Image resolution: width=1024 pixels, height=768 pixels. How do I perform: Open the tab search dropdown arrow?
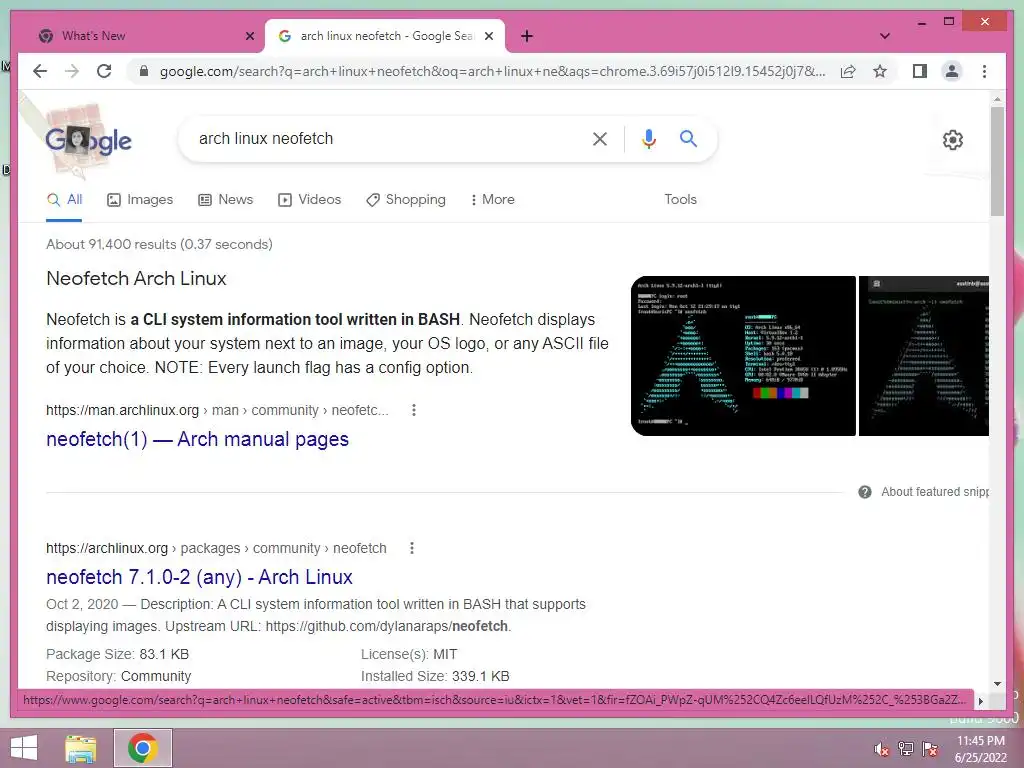click(885, 36)
